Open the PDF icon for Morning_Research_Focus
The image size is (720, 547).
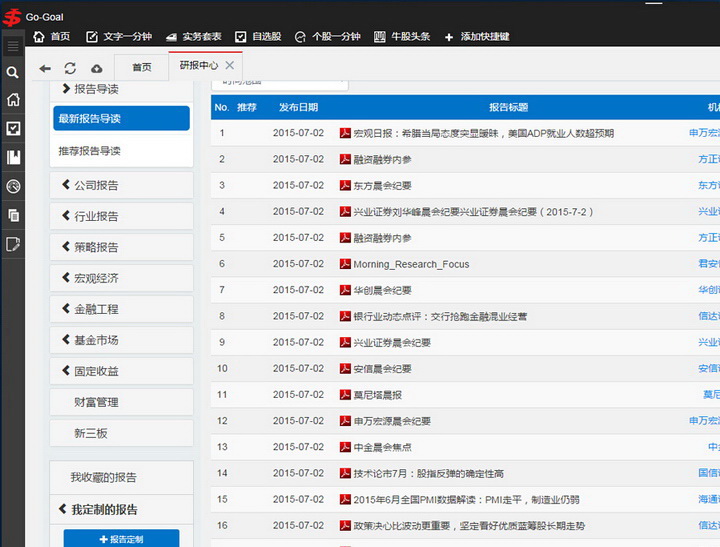tap(345, 264)
